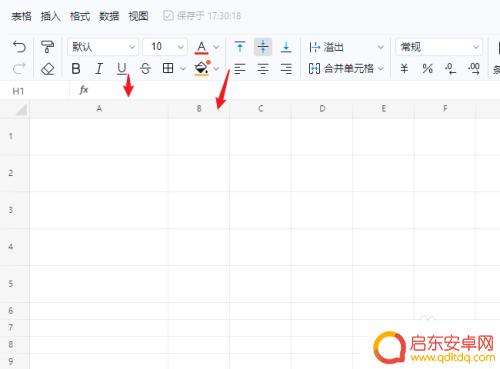This screenshot has width=500, height=369.
Task: Apply the red font color A icon
Action: (201, 47)
